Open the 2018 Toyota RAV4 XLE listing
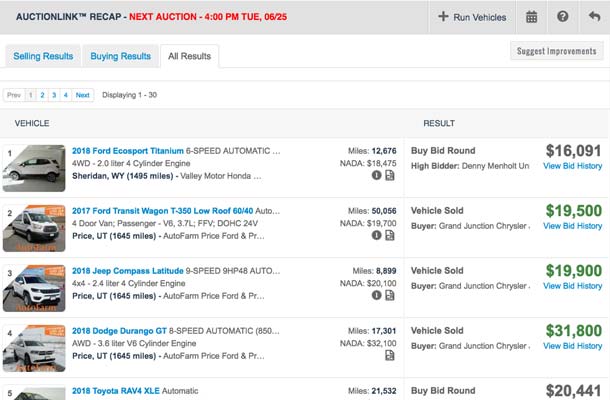 pos(116,391)
